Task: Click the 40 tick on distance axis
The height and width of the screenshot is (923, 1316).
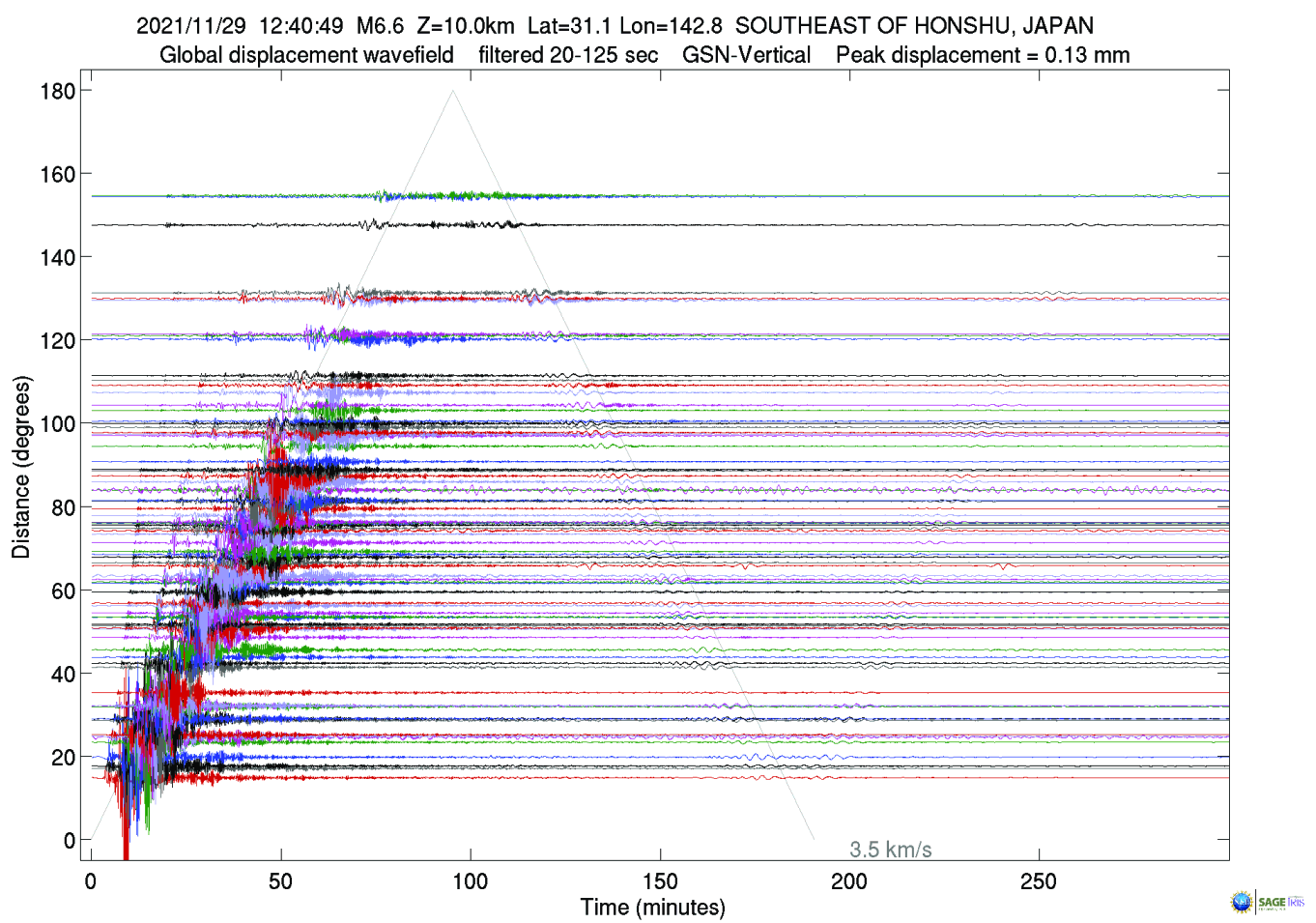Action: (x=63, y=674)
